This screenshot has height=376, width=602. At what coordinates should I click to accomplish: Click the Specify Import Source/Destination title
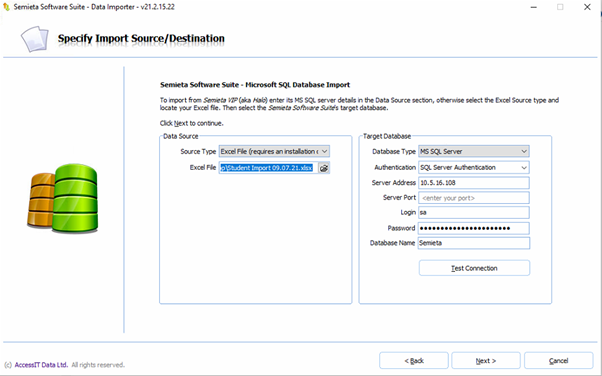pyautogui.click(x=141, y=39)
